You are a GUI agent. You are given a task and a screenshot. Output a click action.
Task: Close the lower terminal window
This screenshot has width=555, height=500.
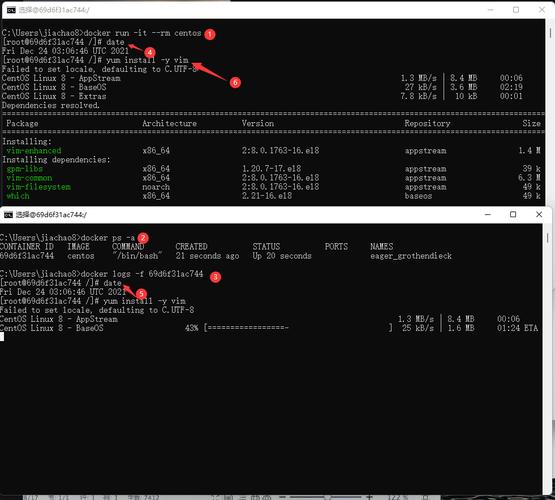(539, 214)
